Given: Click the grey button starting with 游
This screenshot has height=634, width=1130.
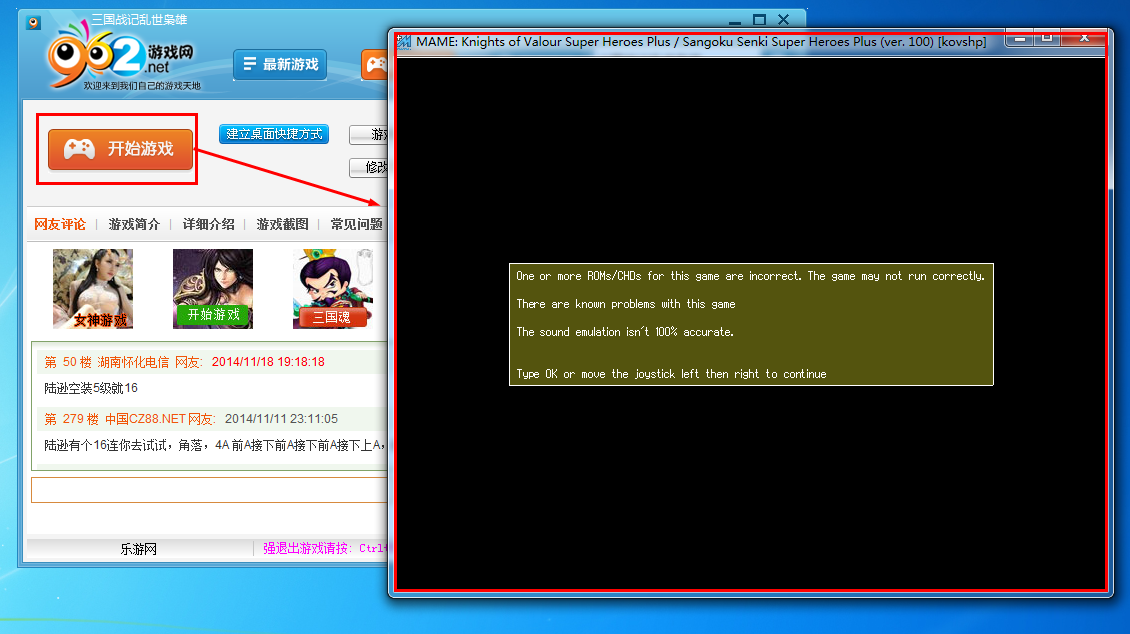Looking at the screenshot, I should pyautogui.click(x=369, y=135).
